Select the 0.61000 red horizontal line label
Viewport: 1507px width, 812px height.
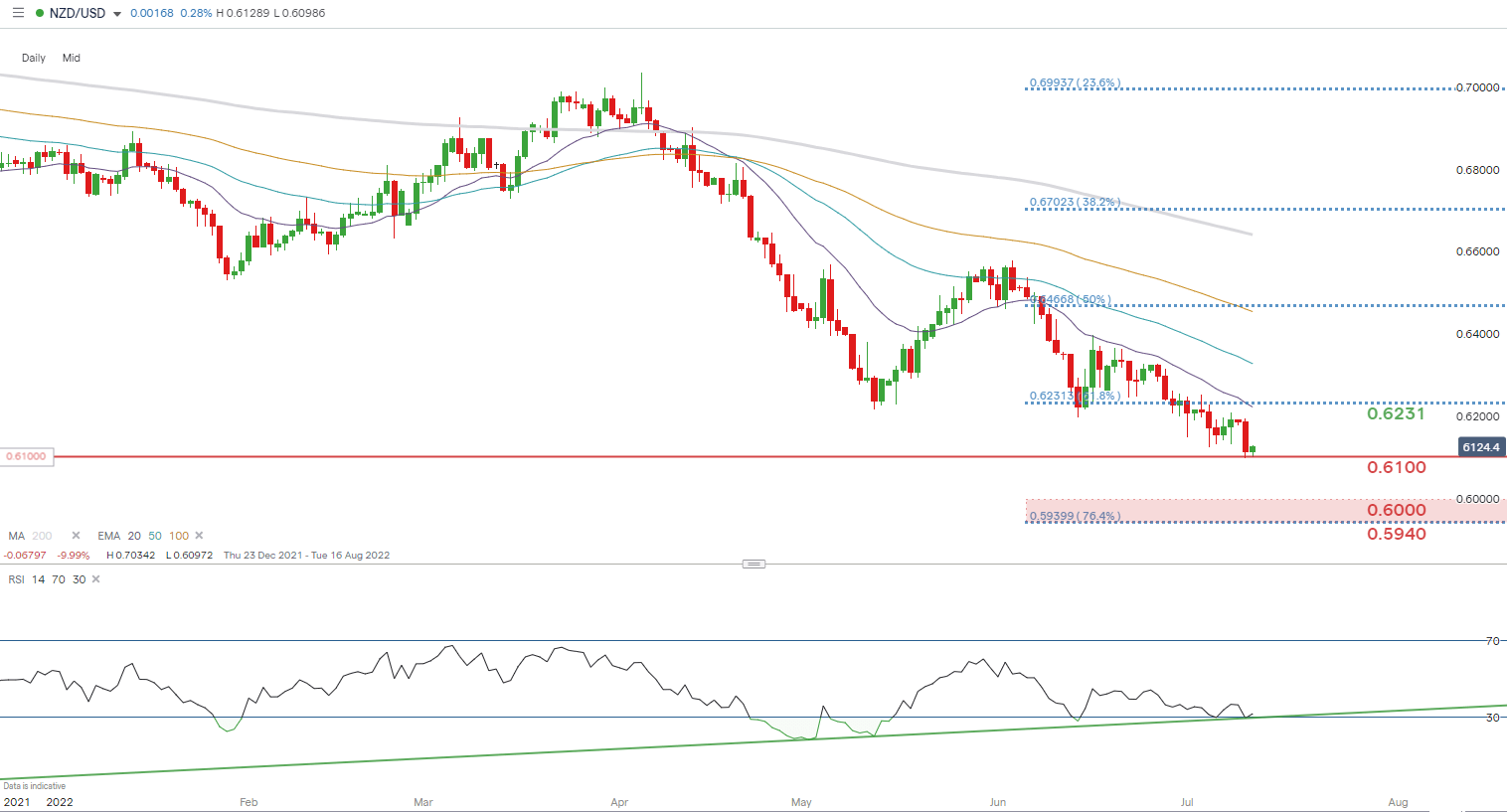pyautogui.click(x=27, y=456)
